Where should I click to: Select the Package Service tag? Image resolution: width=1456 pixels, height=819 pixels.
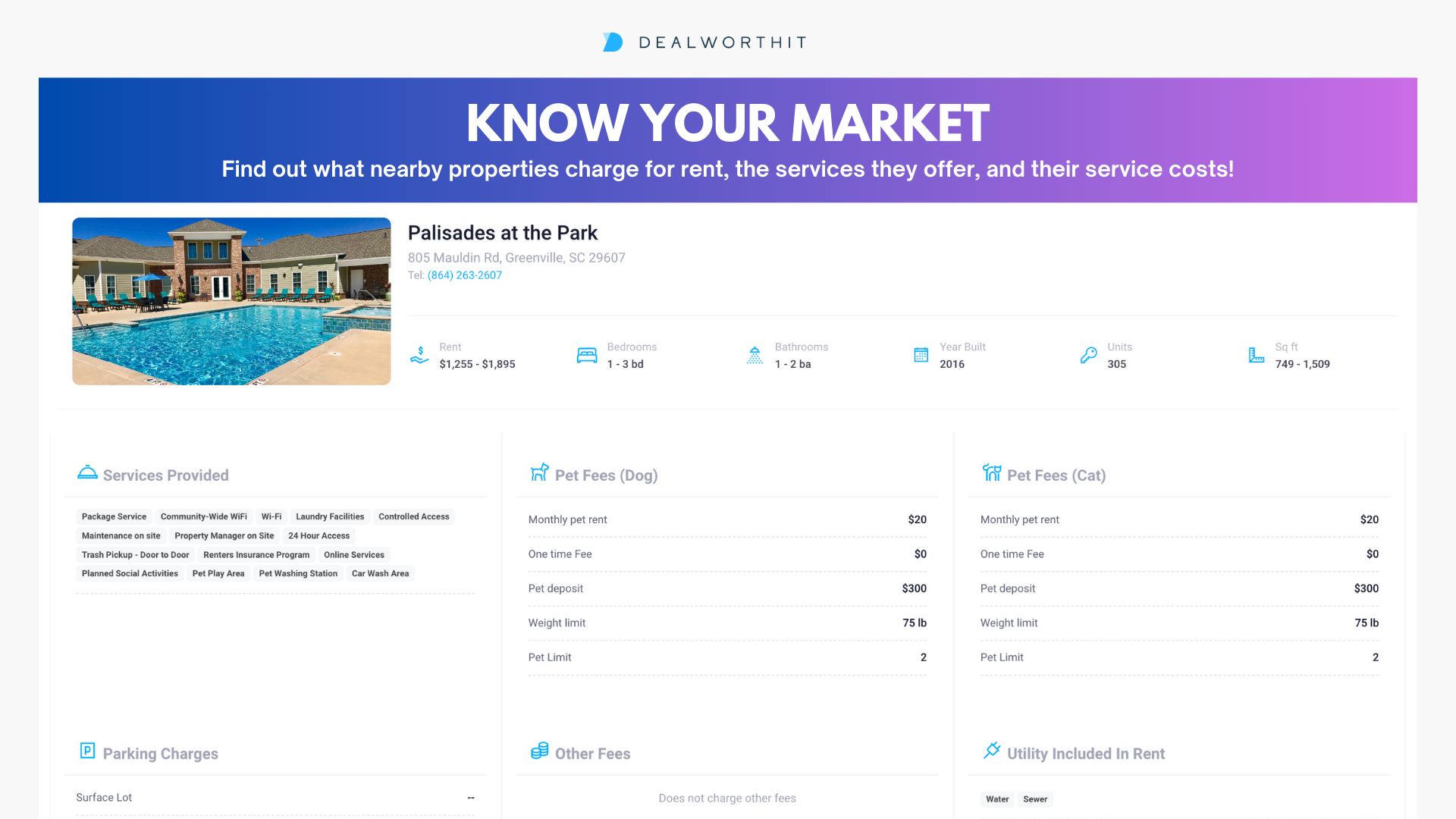tap(114, 516)
